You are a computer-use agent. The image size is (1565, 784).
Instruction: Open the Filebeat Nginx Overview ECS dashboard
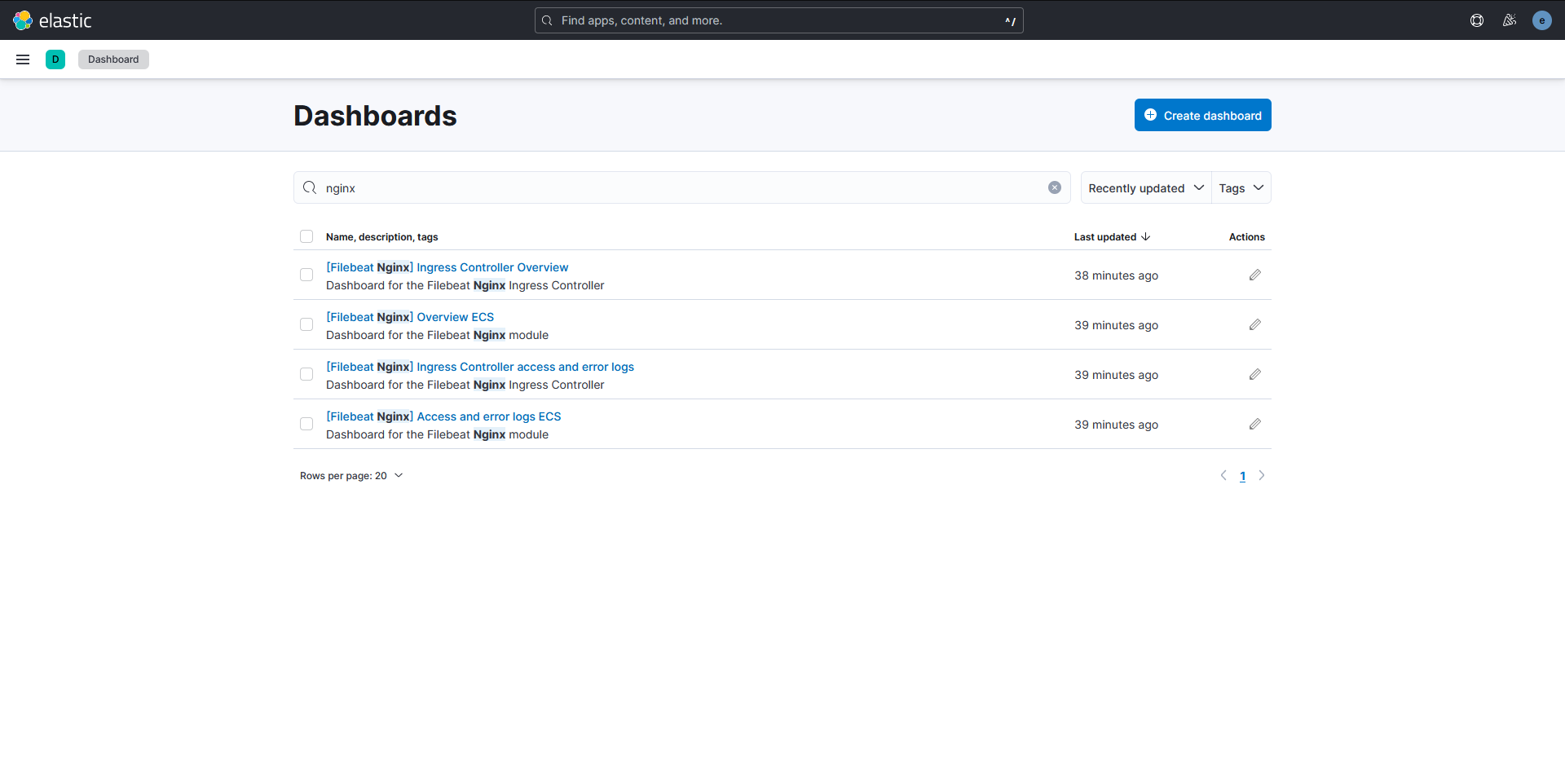point(410,316)
